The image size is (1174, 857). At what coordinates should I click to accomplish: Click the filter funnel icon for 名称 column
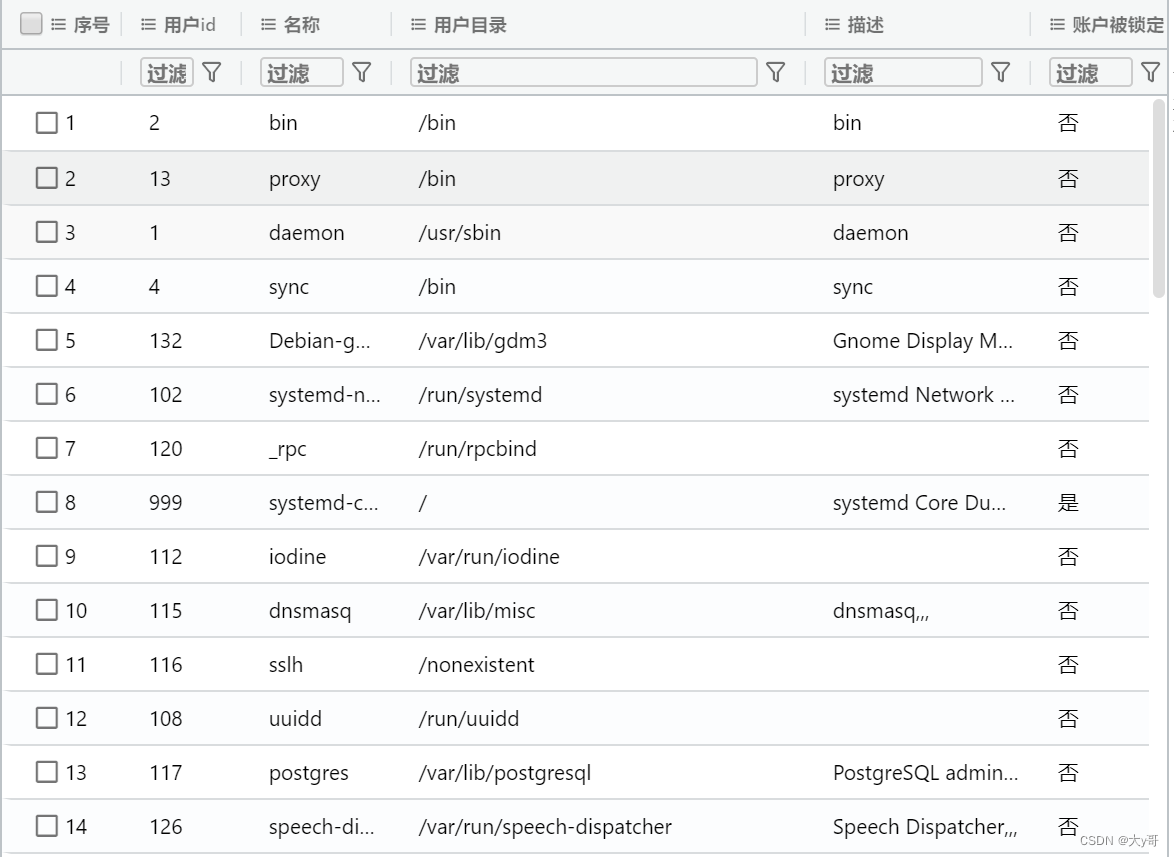(362, 73)
